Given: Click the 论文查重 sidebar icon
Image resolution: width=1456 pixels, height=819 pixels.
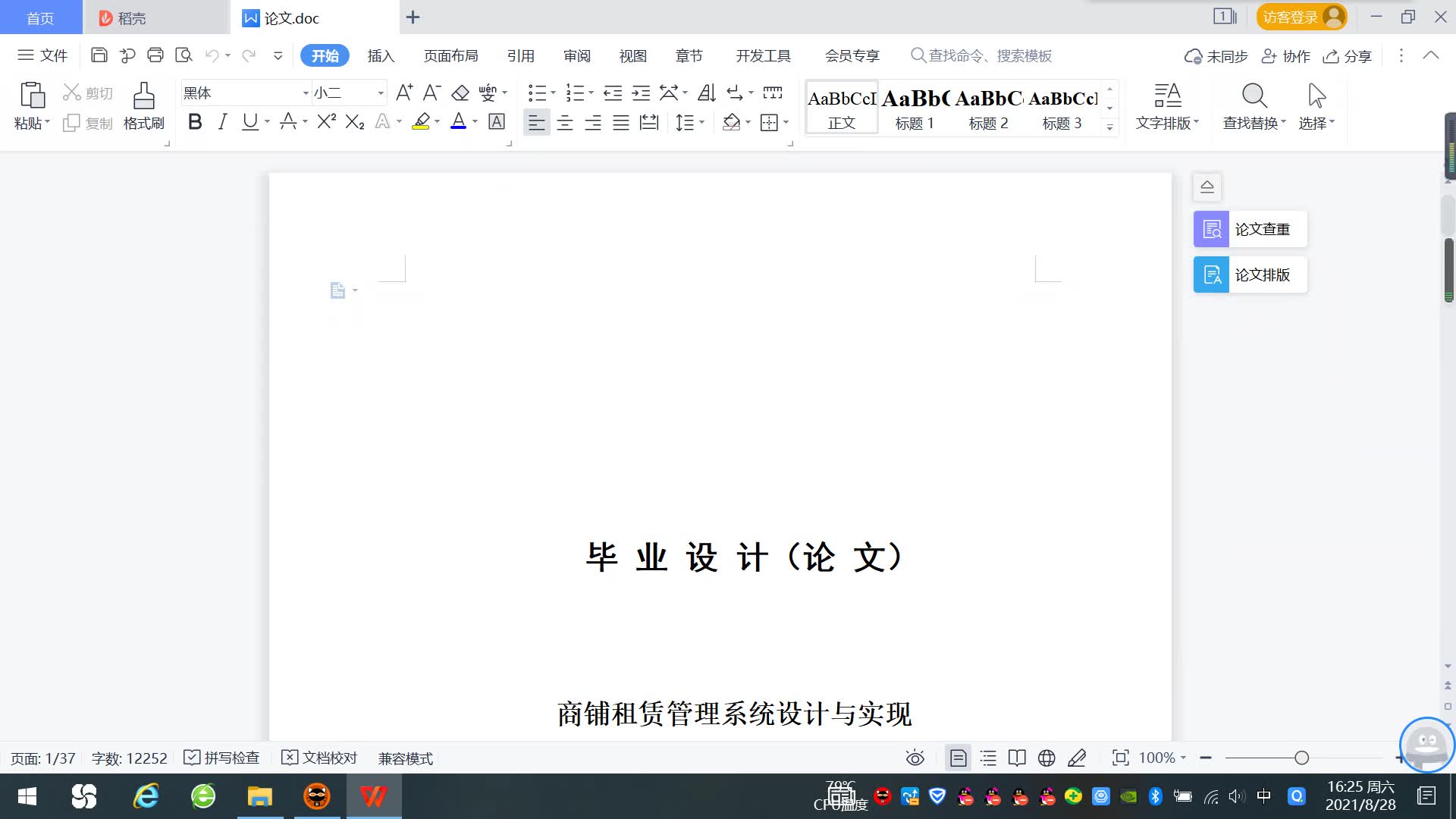Looking at the screenshot, I should (x=1211, y=229).
